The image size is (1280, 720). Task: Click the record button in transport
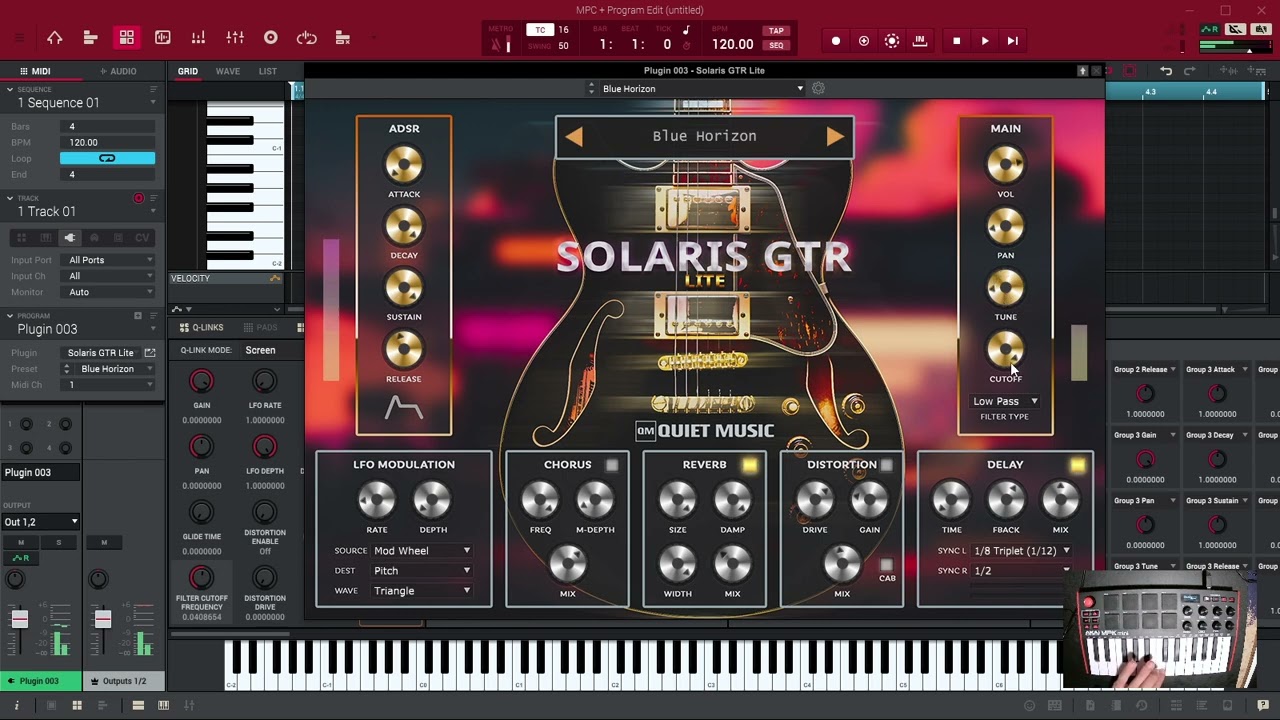pyautogui.click(x=836, y=41)
